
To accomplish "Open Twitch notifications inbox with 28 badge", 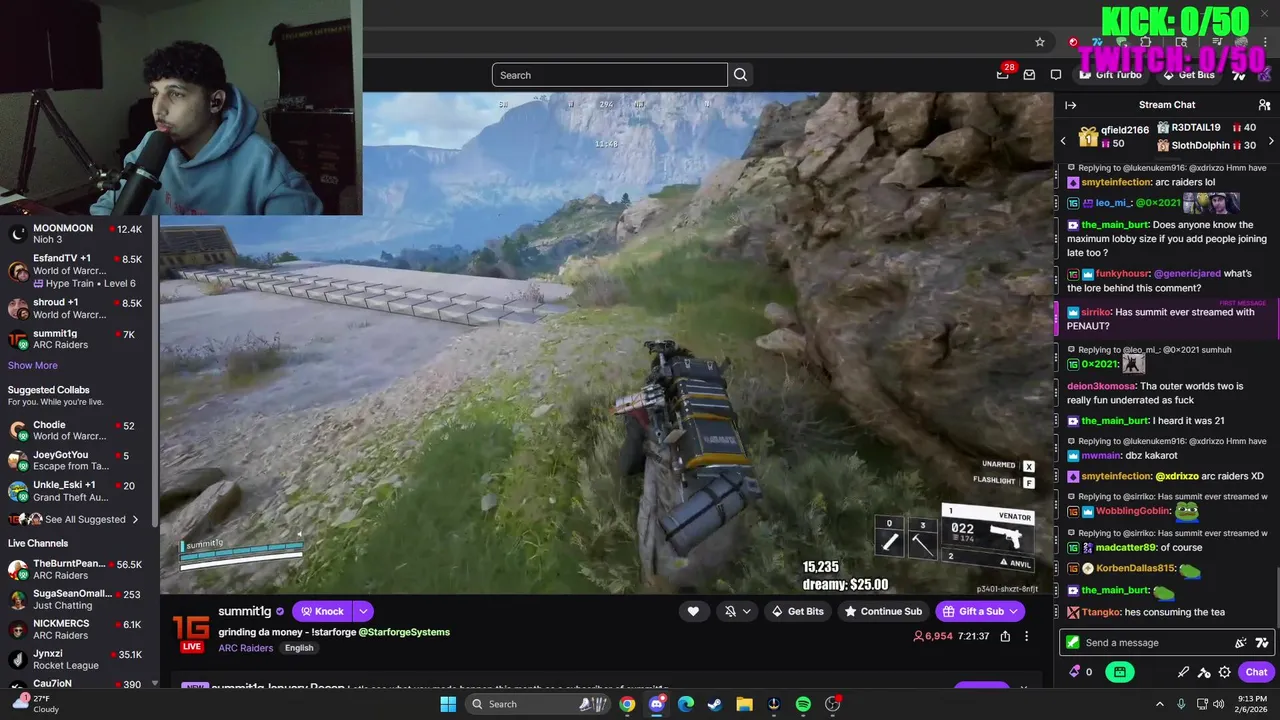I will click(1003, 74).
